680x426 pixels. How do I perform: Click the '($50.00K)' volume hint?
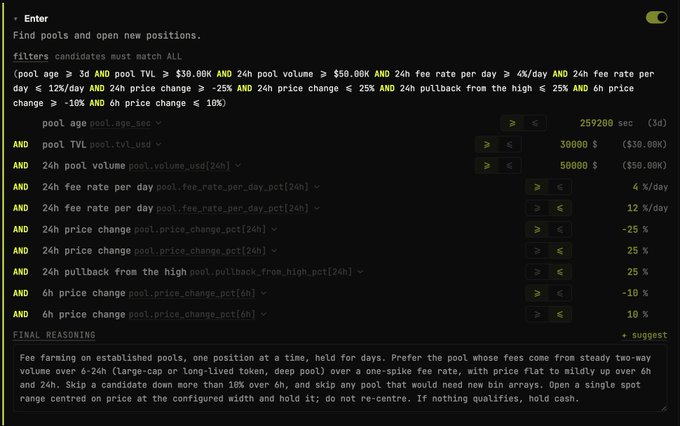[x=644, y=166]
